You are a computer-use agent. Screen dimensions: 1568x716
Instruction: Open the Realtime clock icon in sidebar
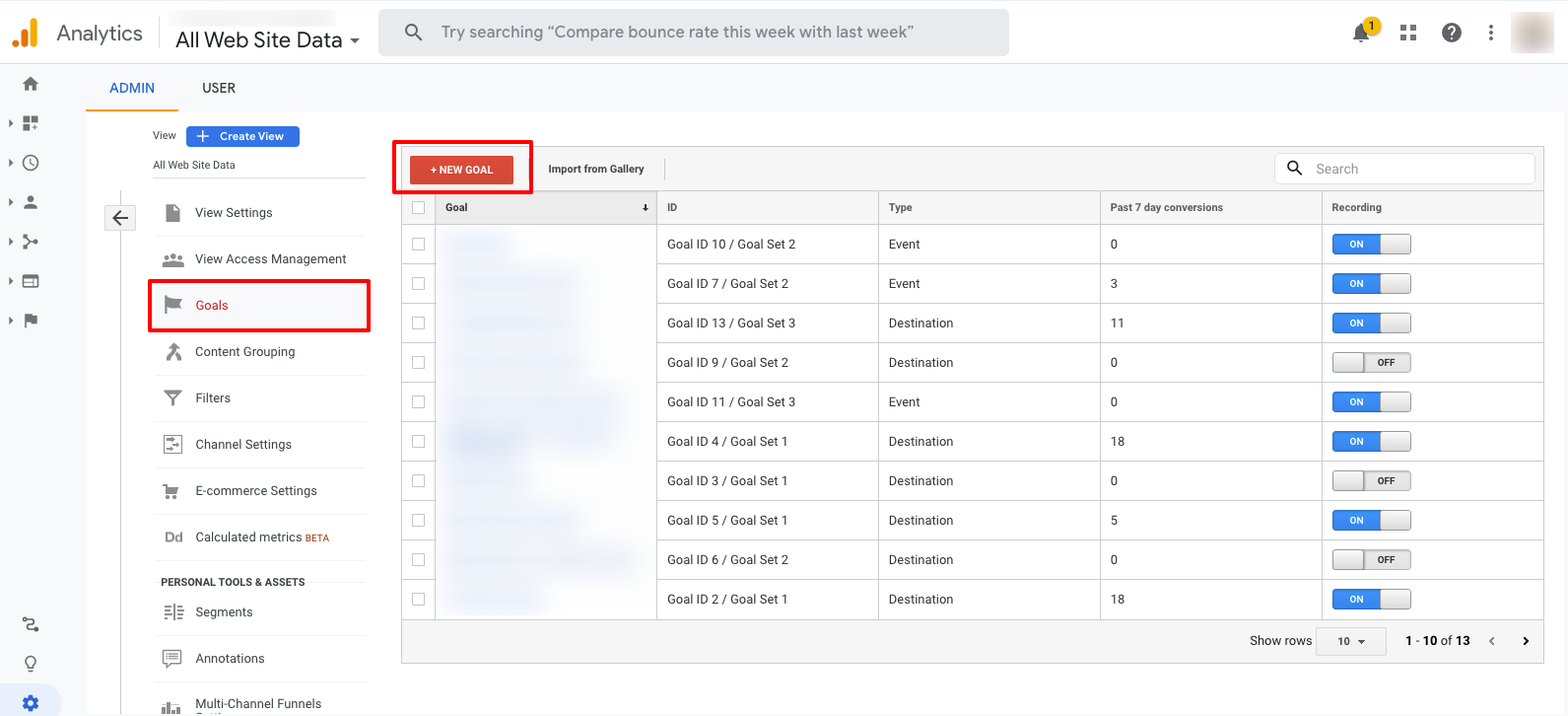[31, 163]
